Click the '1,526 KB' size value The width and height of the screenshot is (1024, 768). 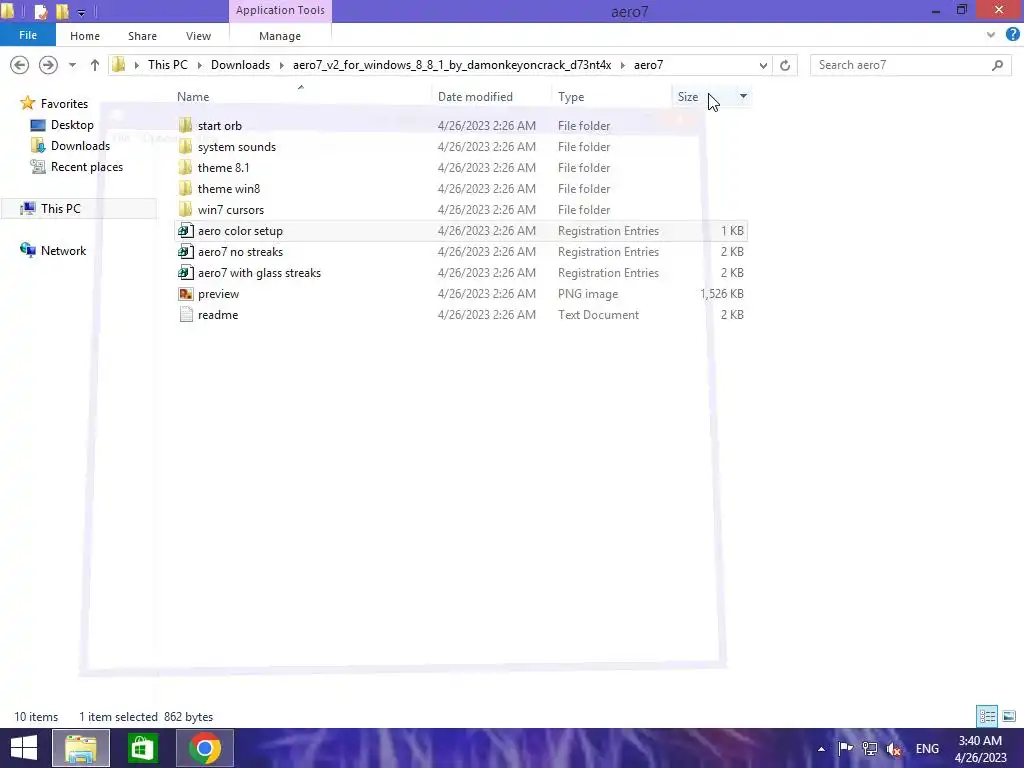[x=722, y=294]
